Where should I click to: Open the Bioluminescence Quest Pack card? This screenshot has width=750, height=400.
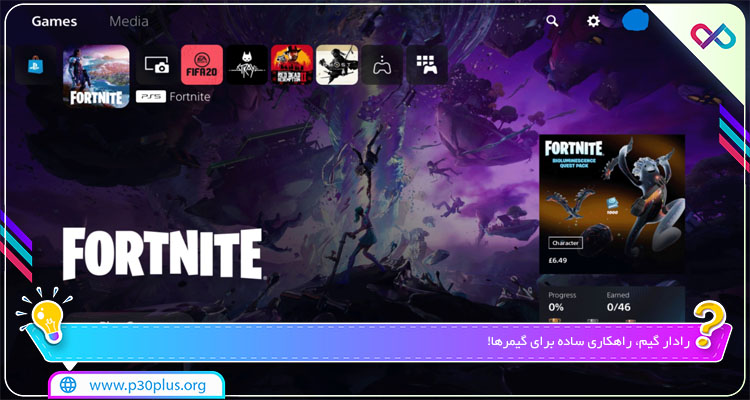click(612, 204)
